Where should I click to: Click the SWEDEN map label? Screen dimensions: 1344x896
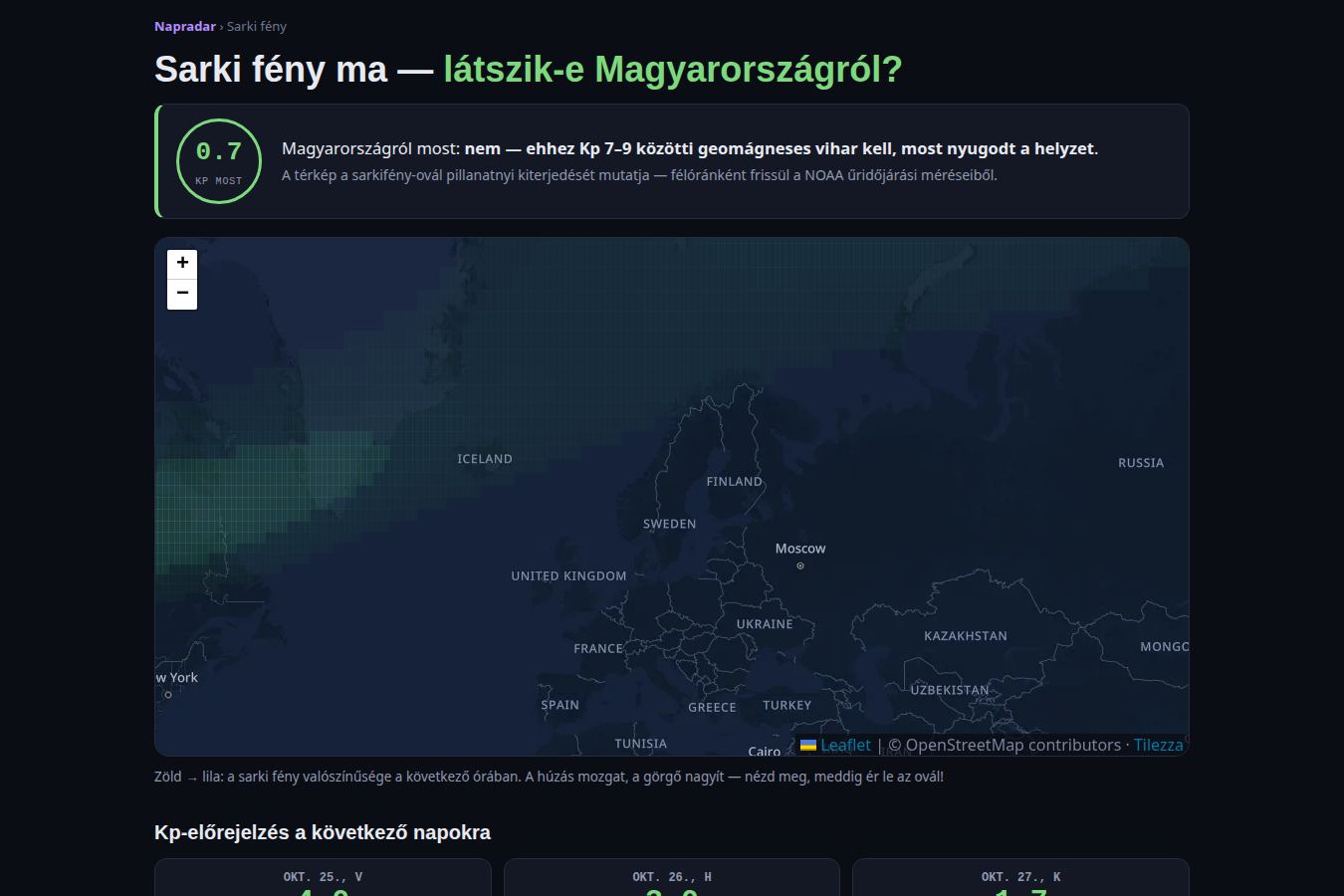pyautogui.click(x=670, y=524)
